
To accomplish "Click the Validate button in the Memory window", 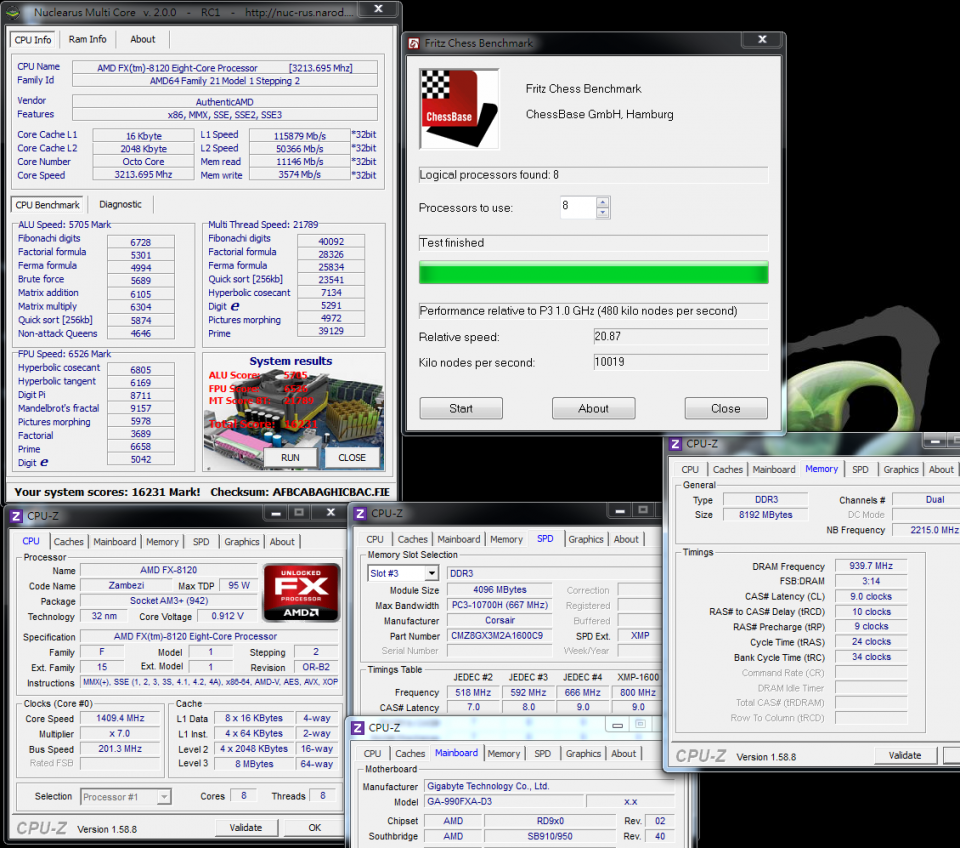I will (905, 755).
